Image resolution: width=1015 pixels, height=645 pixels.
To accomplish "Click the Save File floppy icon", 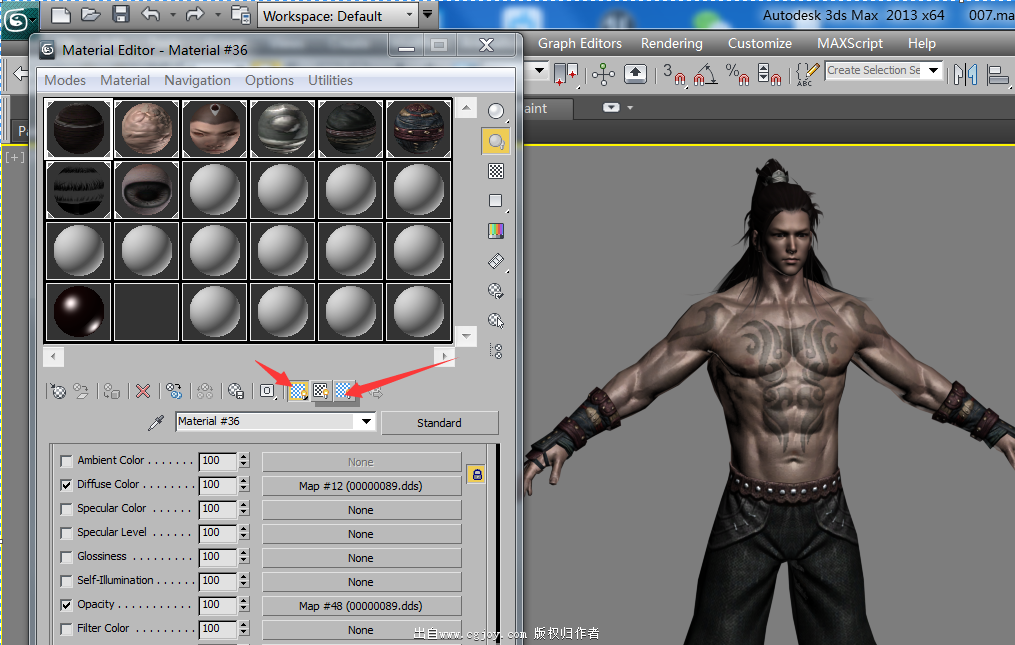I will [x=120, y=14].
